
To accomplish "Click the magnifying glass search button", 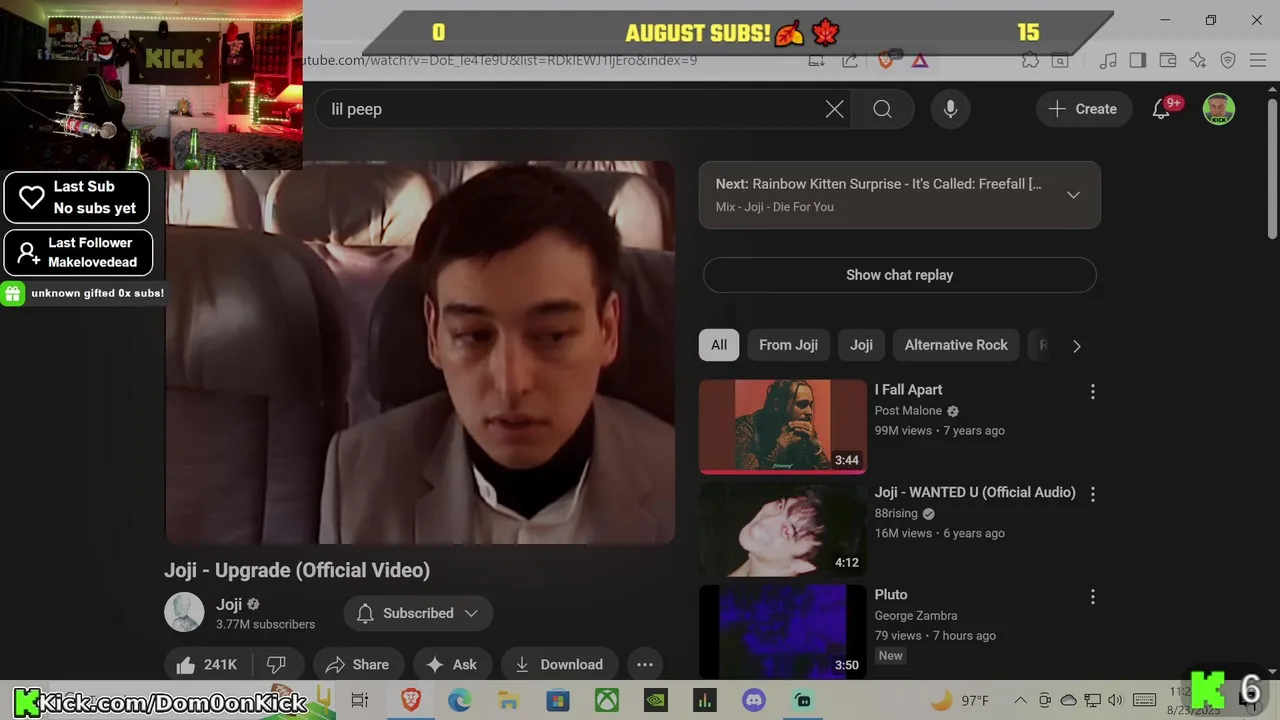I will (882, 109).
